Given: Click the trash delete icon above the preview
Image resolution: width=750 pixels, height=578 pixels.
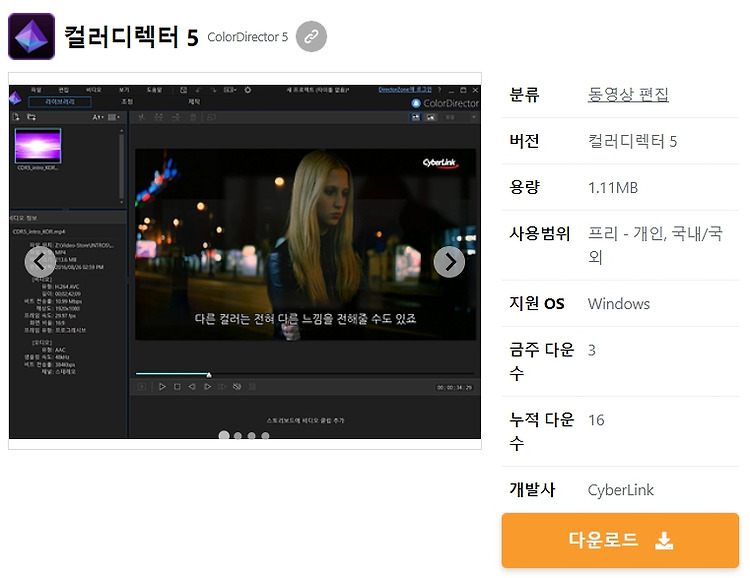Looking at the screenshot, I should [193, 117].
